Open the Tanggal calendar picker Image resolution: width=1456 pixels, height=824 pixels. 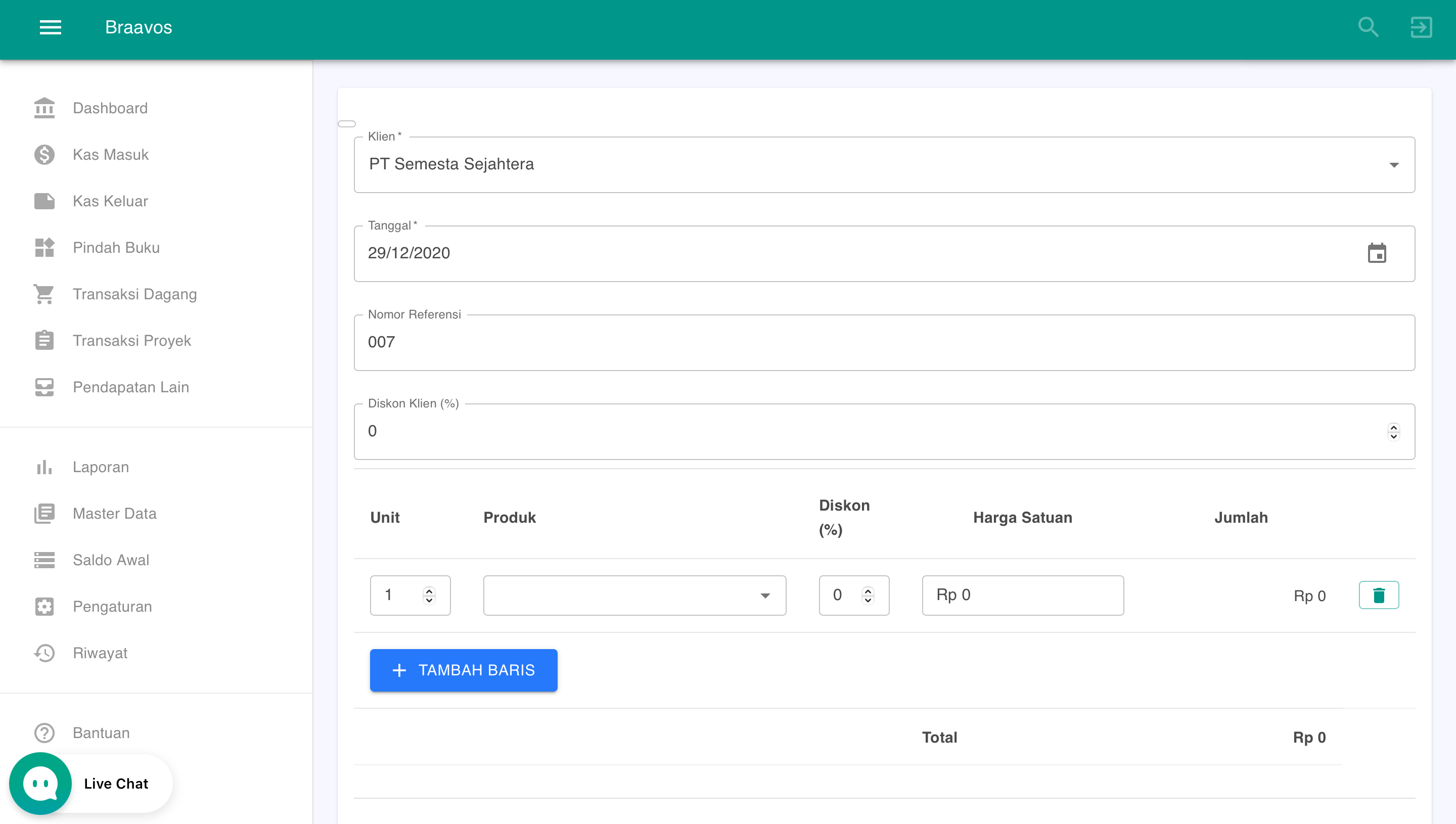[x=1376, y=253]
